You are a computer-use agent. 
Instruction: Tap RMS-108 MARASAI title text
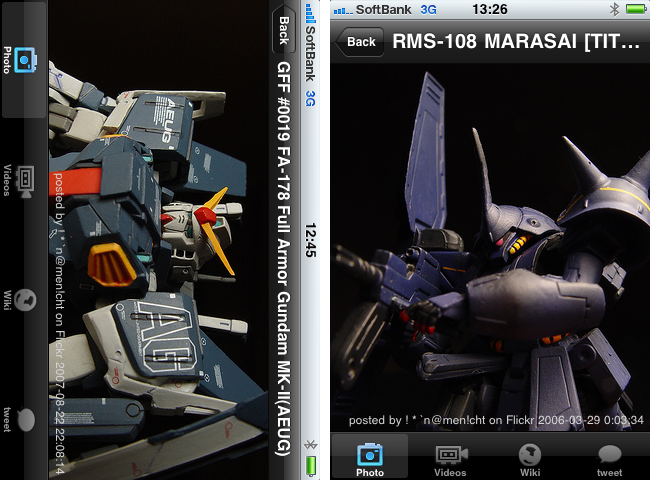(x=516, y=41)
